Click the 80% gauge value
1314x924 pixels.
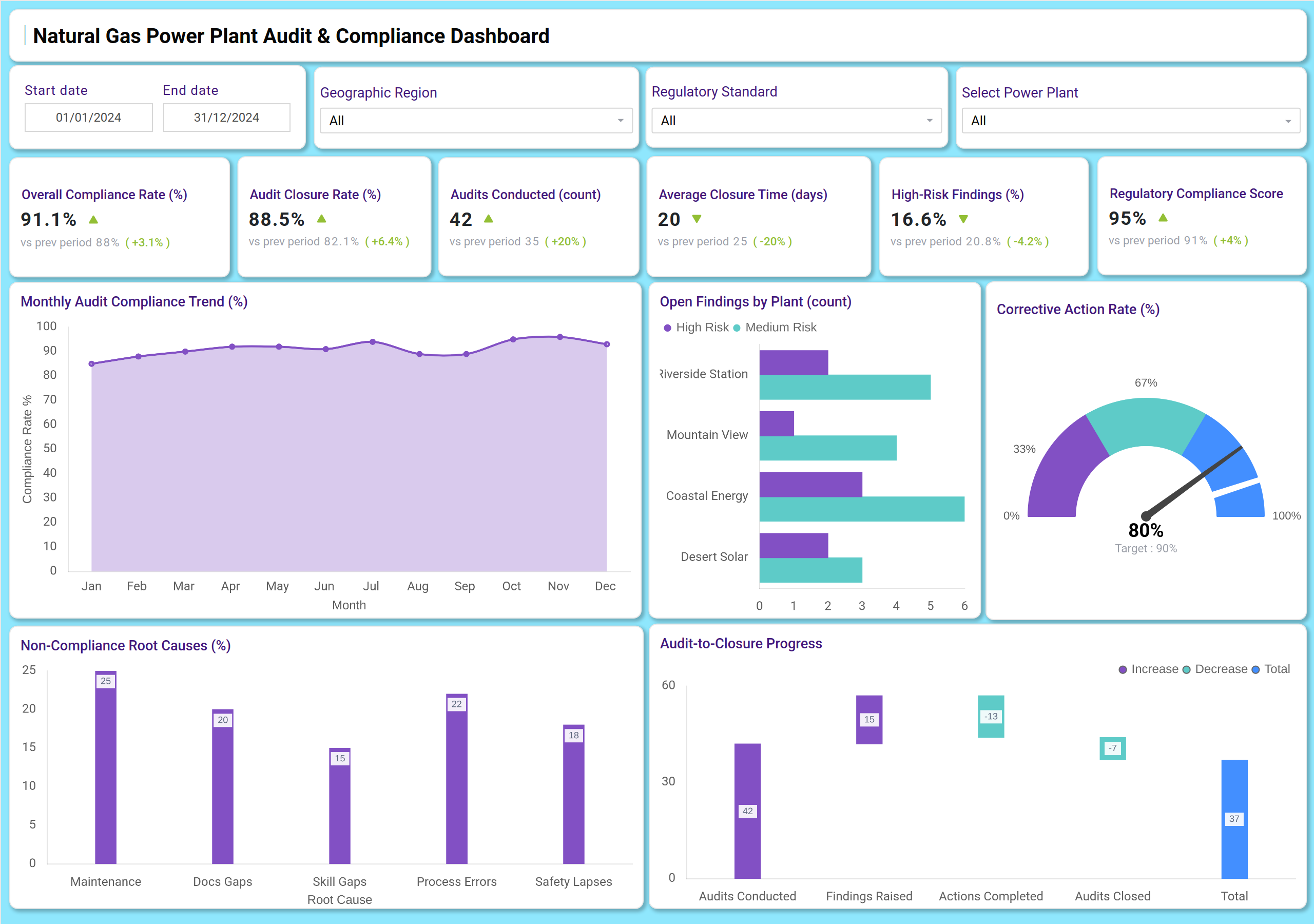pos(1146,531)
